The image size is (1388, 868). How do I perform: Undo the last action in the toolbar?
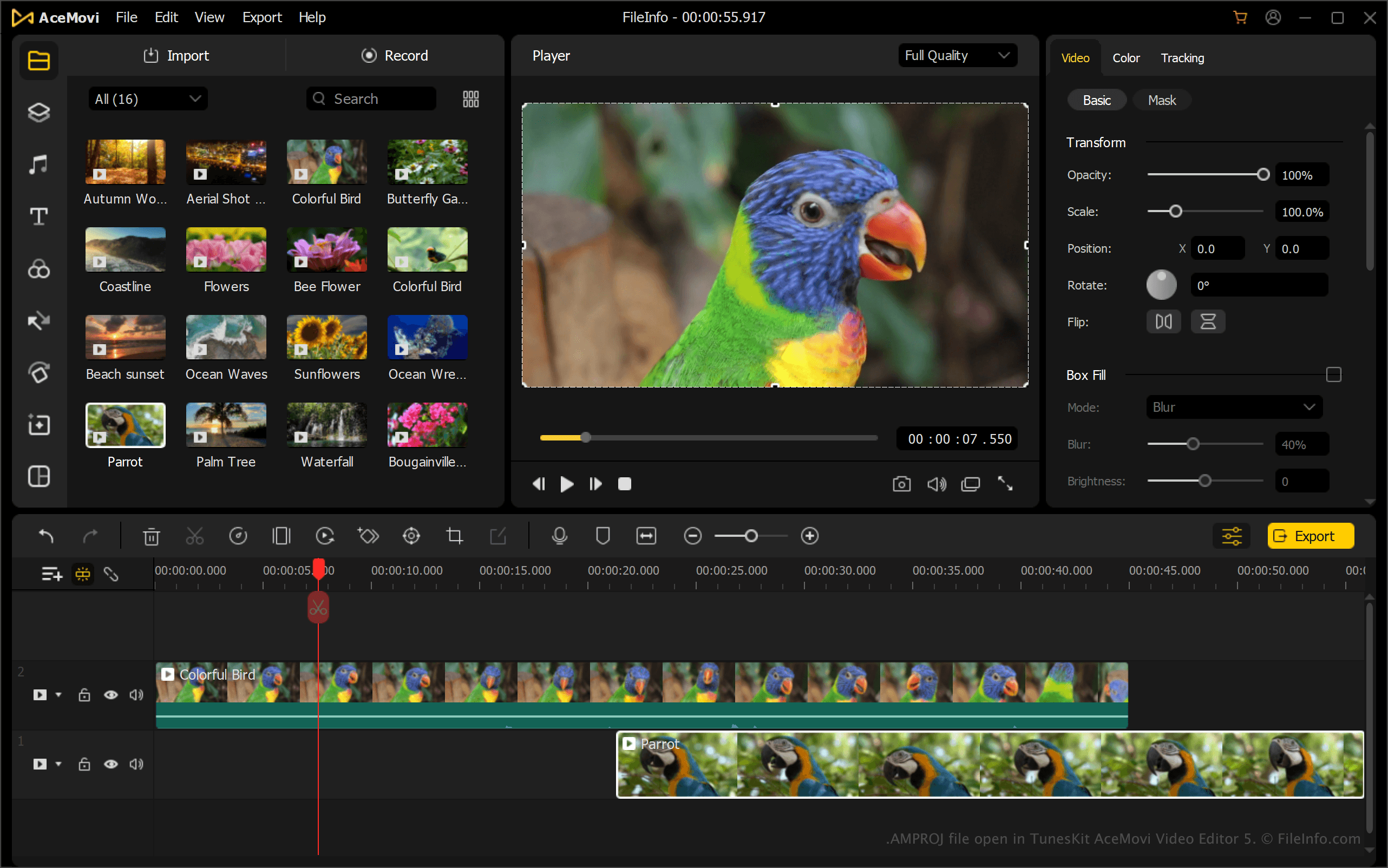[x=46, y=536]
